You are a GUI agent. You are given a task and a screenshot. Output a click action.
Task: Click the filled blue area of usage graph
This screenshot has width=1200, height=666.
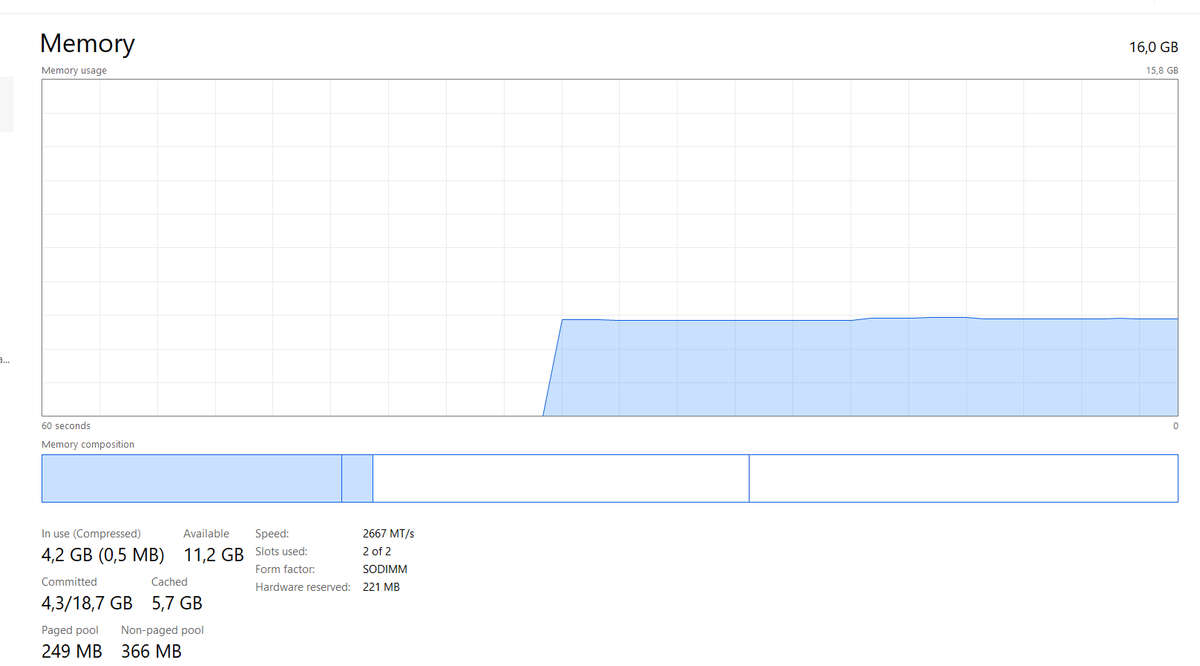point(860,368)
